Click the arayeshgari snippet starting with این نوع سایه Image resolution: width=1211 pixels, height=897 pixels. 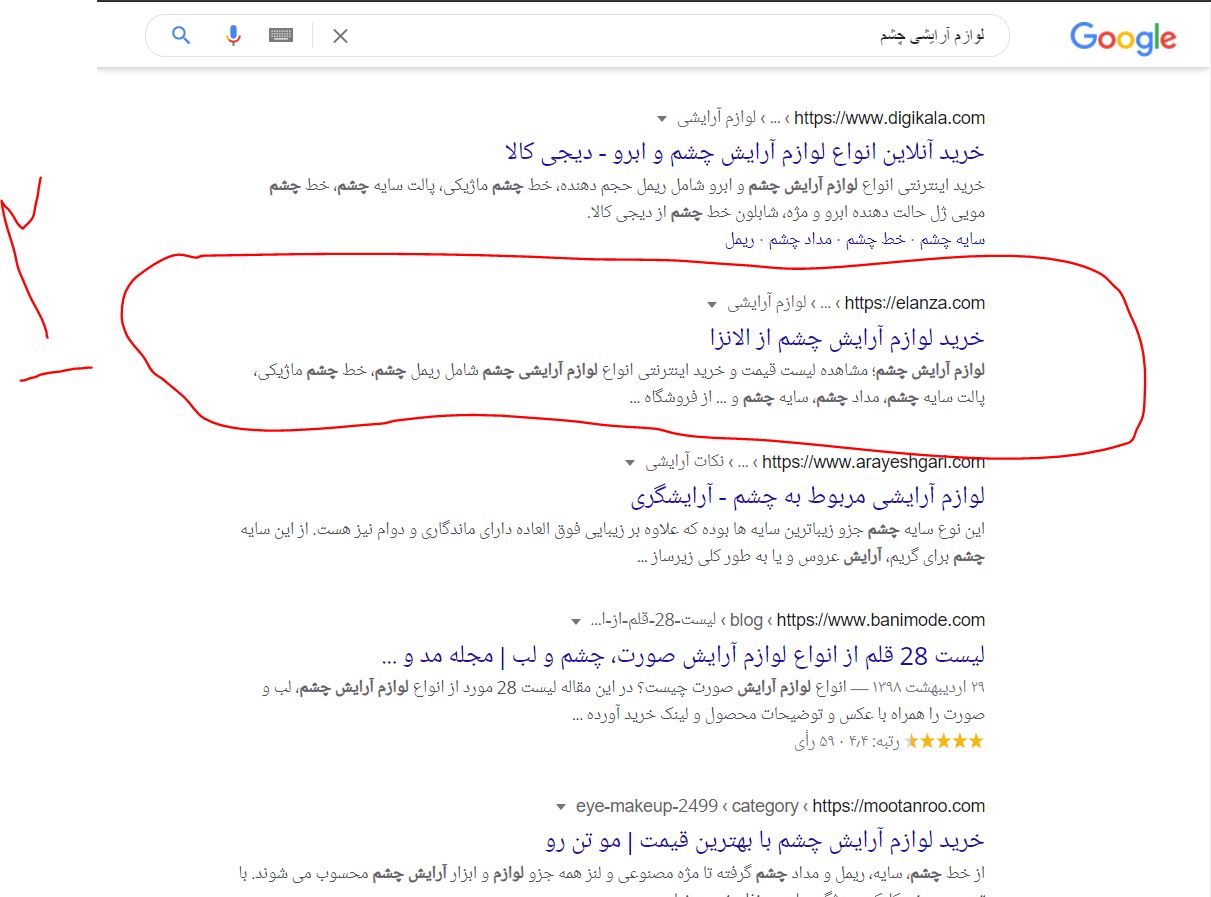[613, 543]
